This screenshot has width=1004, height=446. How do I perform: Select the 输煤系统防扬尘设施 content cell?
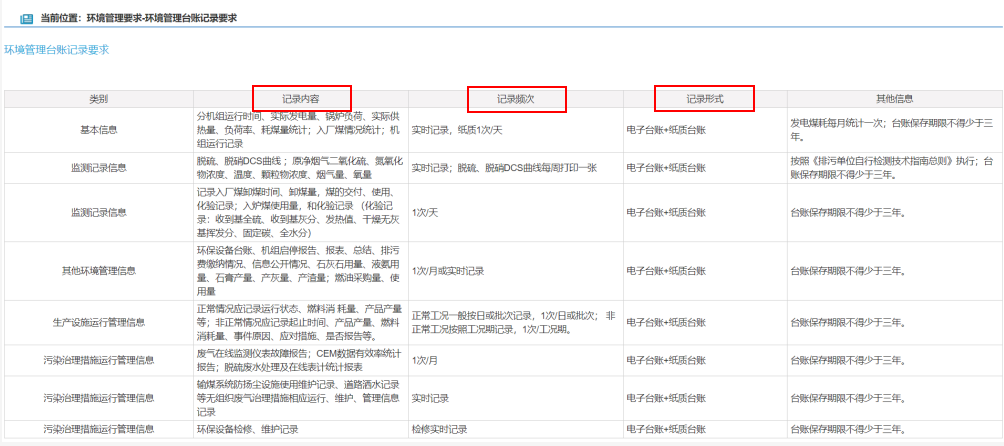[x=299, y=397]
